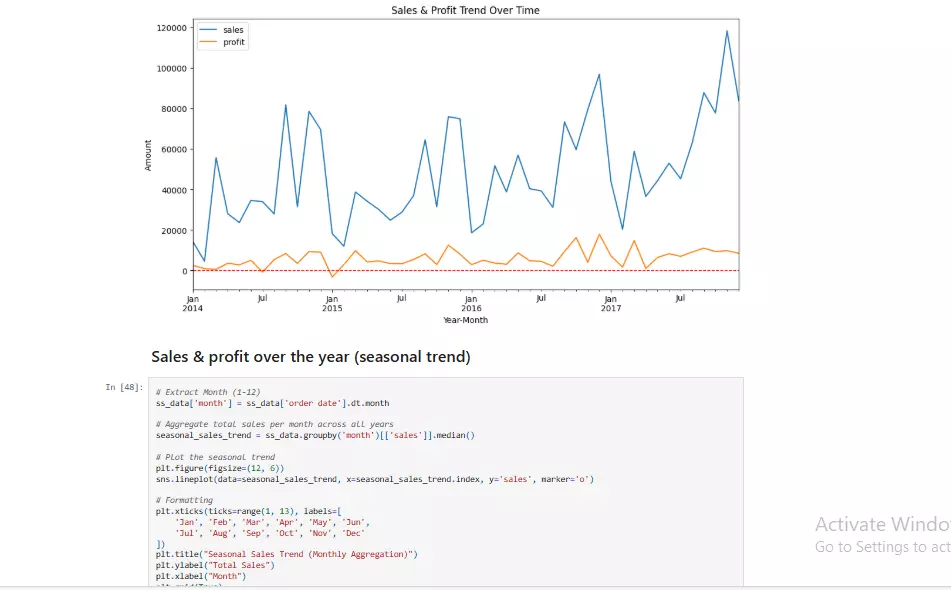The height and width of the screenshot is (590, 951).
Task: Click the Jan 2014 tick label
Action: pyautogui.click(x=192, y=303)
